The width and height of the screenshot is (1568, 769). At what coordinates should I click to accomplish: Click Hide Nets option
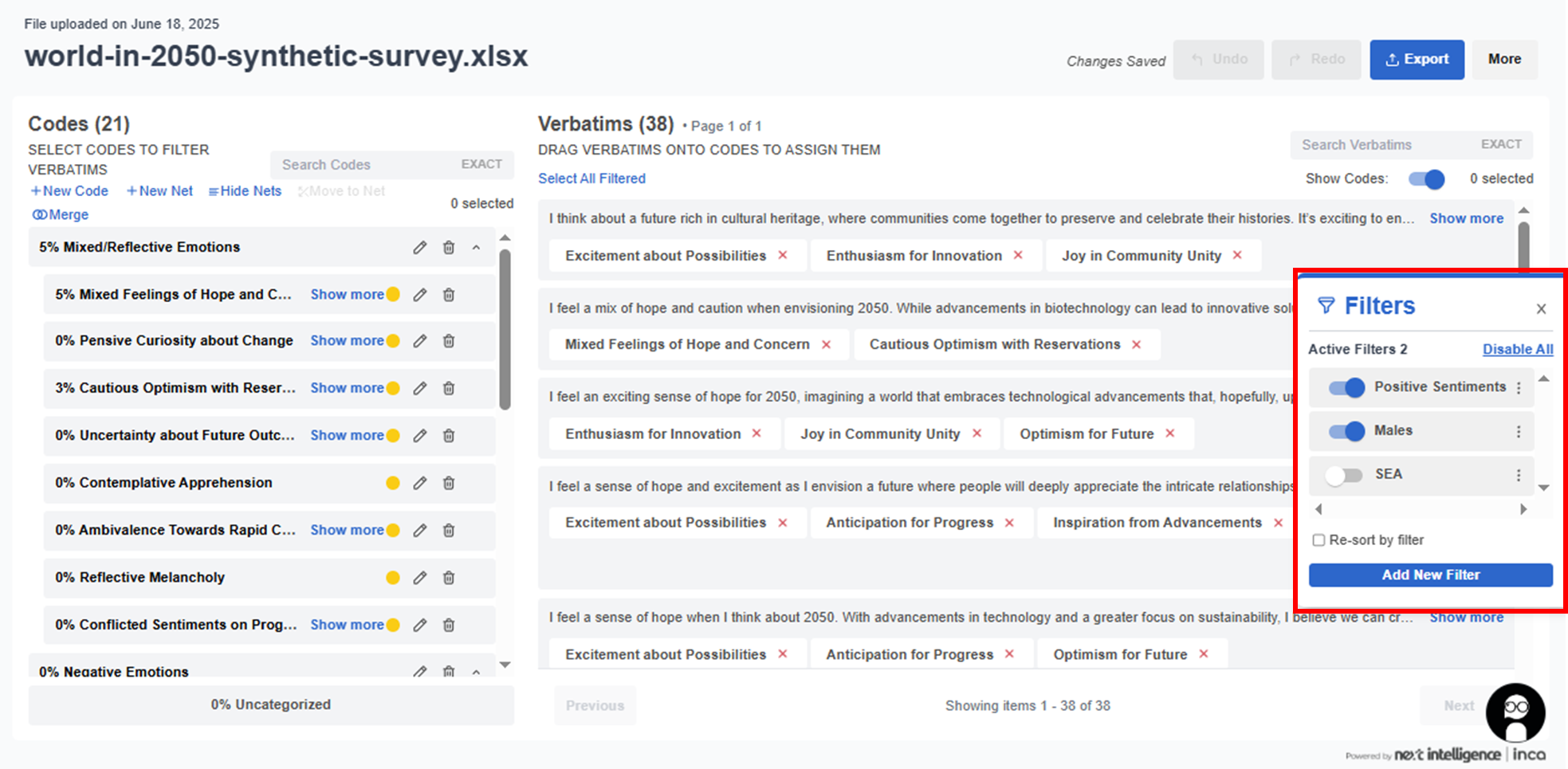[245, 191]
